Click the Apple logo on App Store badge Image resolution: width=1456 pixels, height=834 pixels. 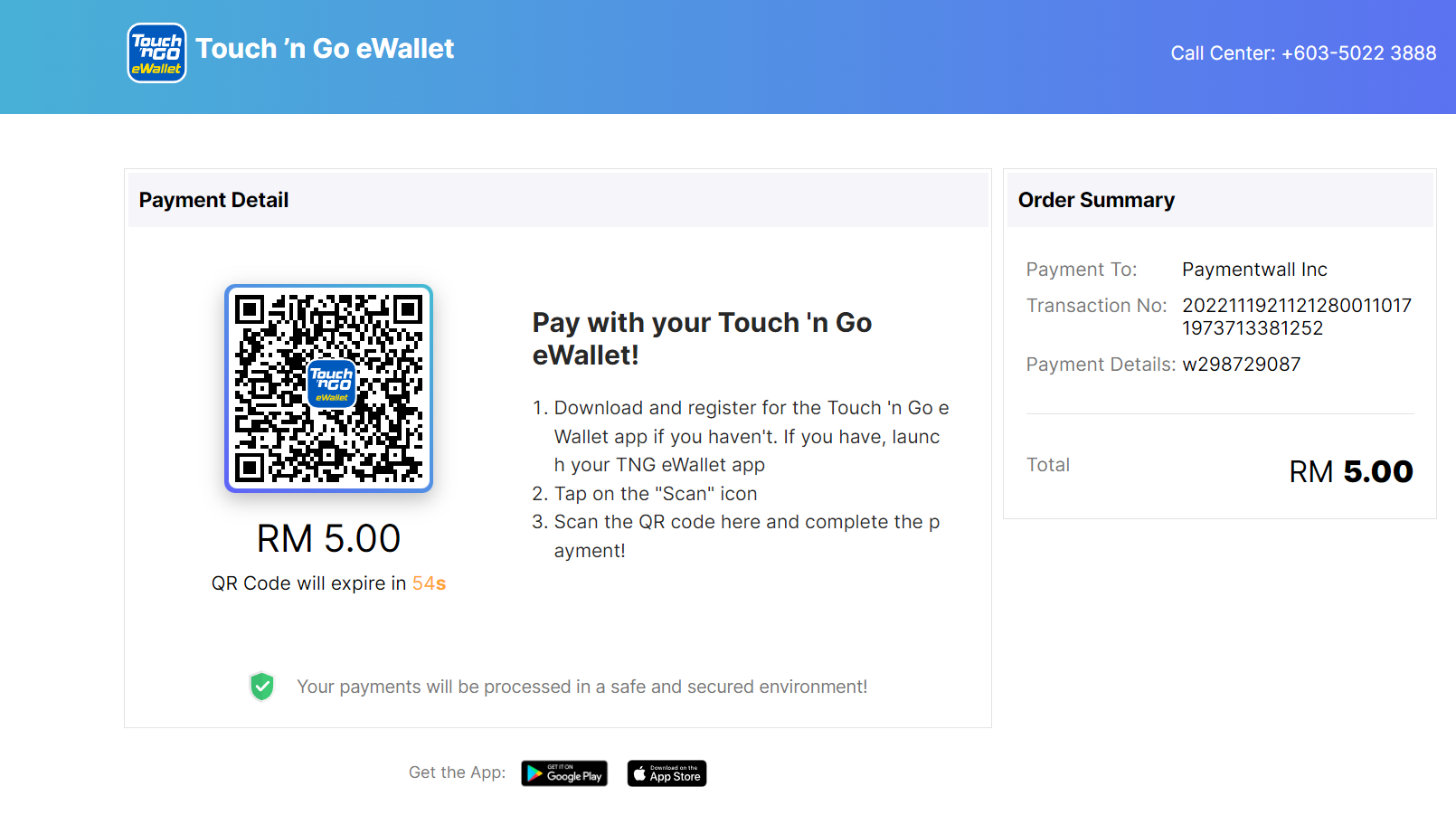click(639, 772)
